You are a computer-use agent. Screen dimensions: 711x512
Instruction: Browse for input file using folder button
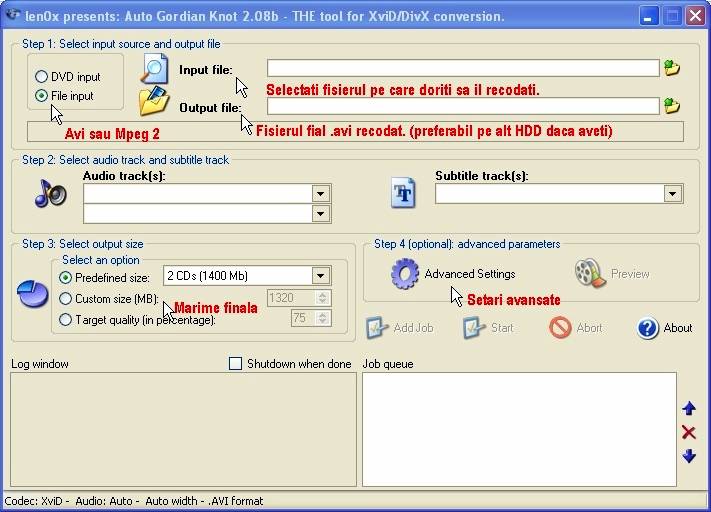(x=672, y=68)
